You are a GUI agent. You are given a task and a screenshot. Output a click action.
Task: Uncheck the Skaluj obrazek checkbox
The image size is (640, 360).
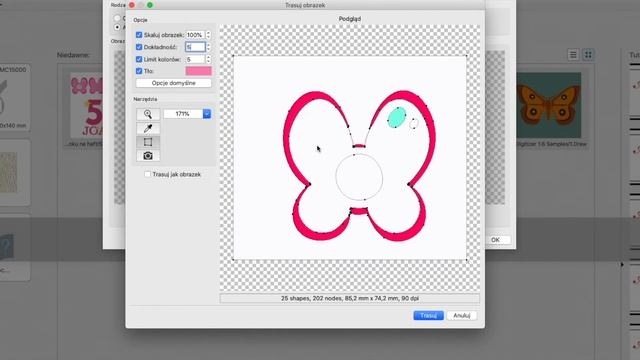click(139, 35)
